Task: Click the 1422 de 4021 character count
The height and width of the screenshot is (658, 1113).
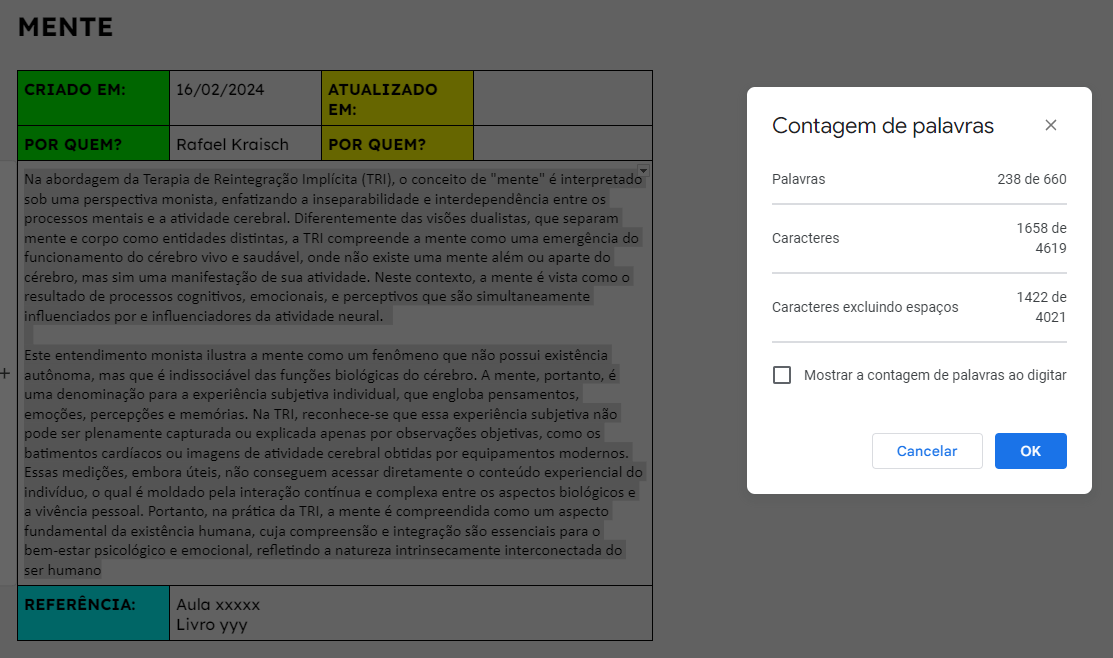Action: (1041, 307)
